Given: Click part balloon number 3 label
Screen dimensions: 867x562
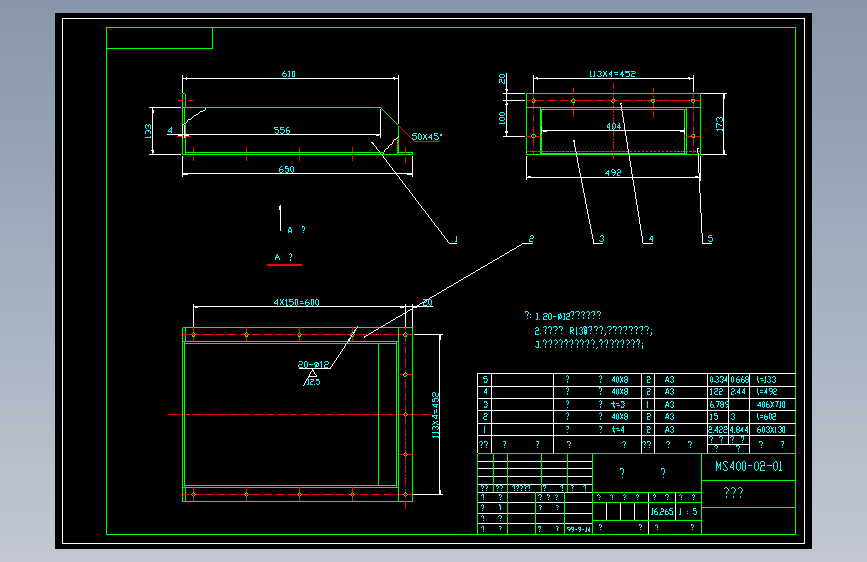Looking at the screenshot, I should (602, 238).
